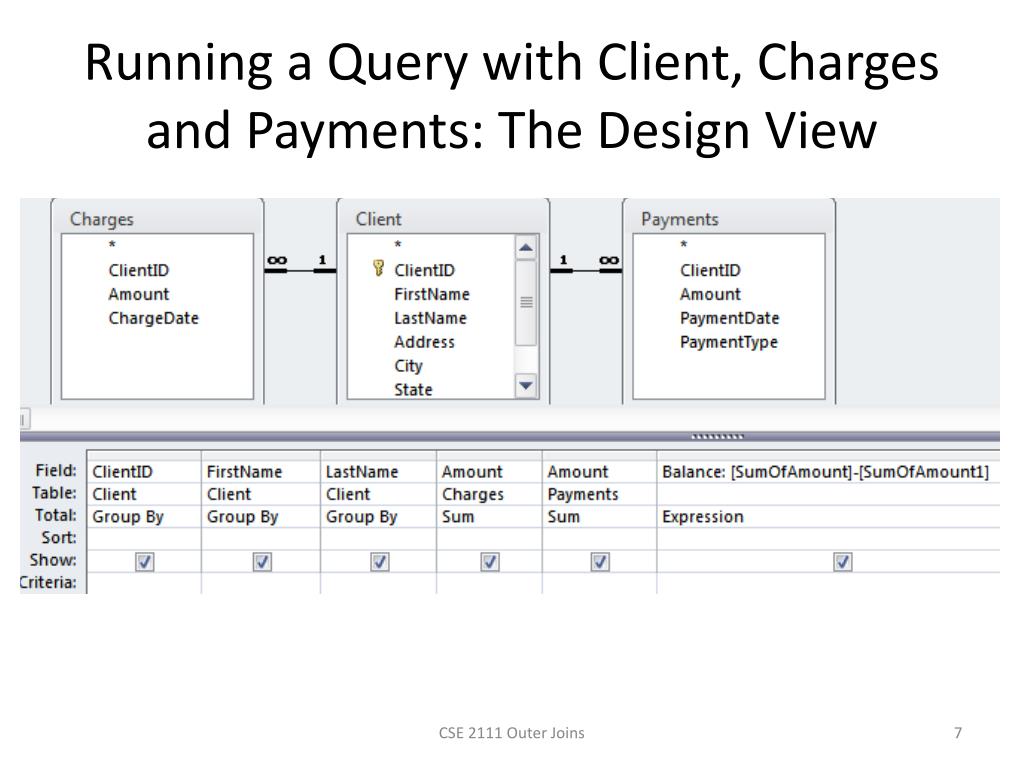Select PaymentDate in Payments table
Image resolution: width=1024 pixels, height=768 pixels.
[729, 319]
